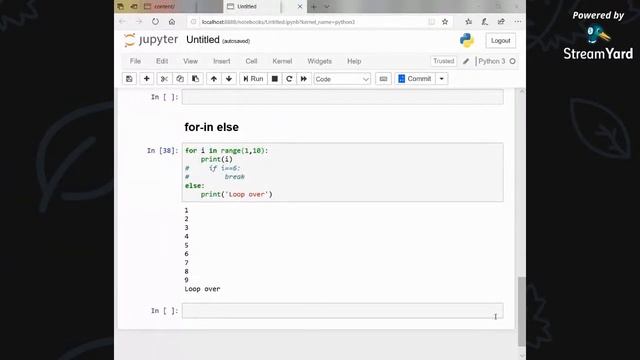Screen dimensions: 640x360
Task: Move selected cell up arrow
Action: coord(213,79)
